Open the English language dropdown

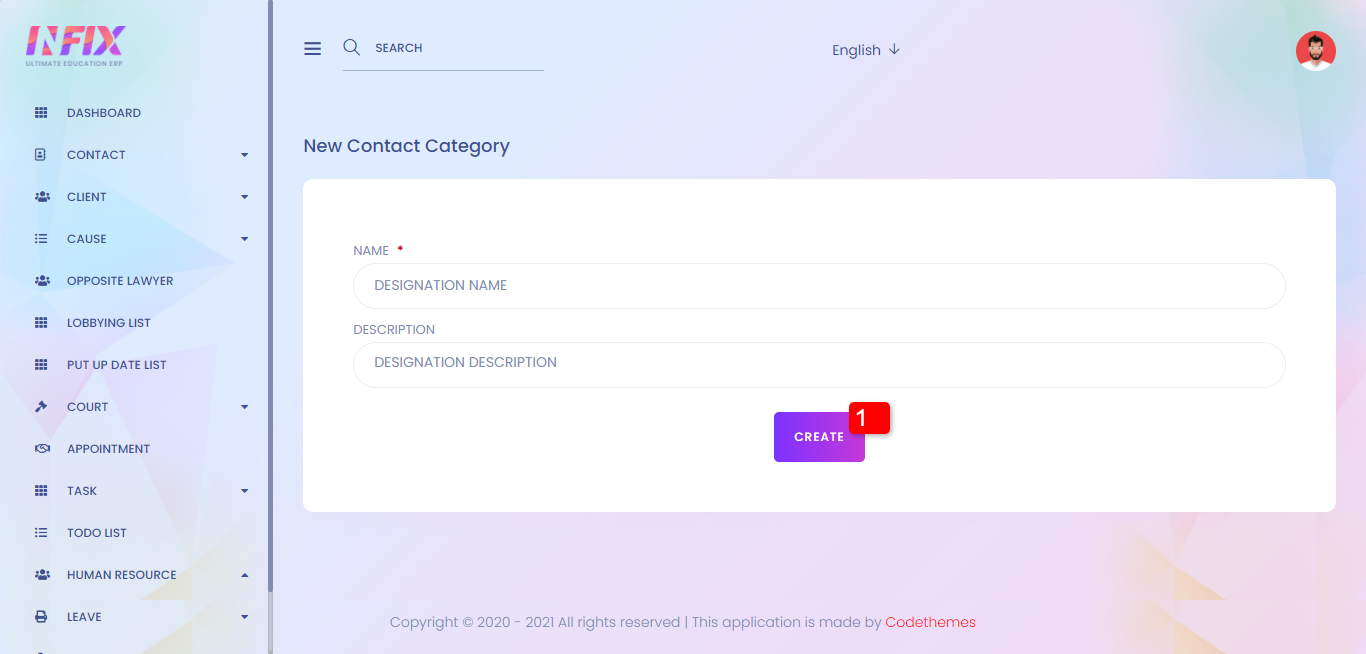[x=866, y=50]
